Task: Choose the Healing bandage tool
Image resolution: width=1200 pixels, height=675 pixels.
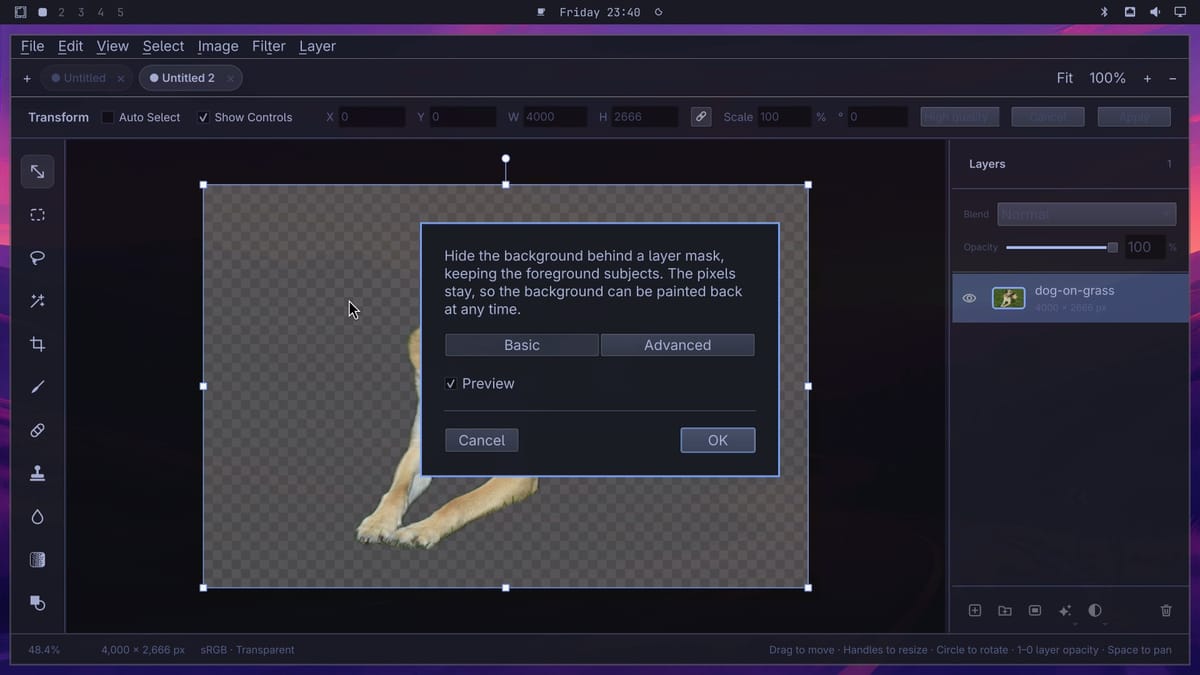Action: tap(37, 430)
